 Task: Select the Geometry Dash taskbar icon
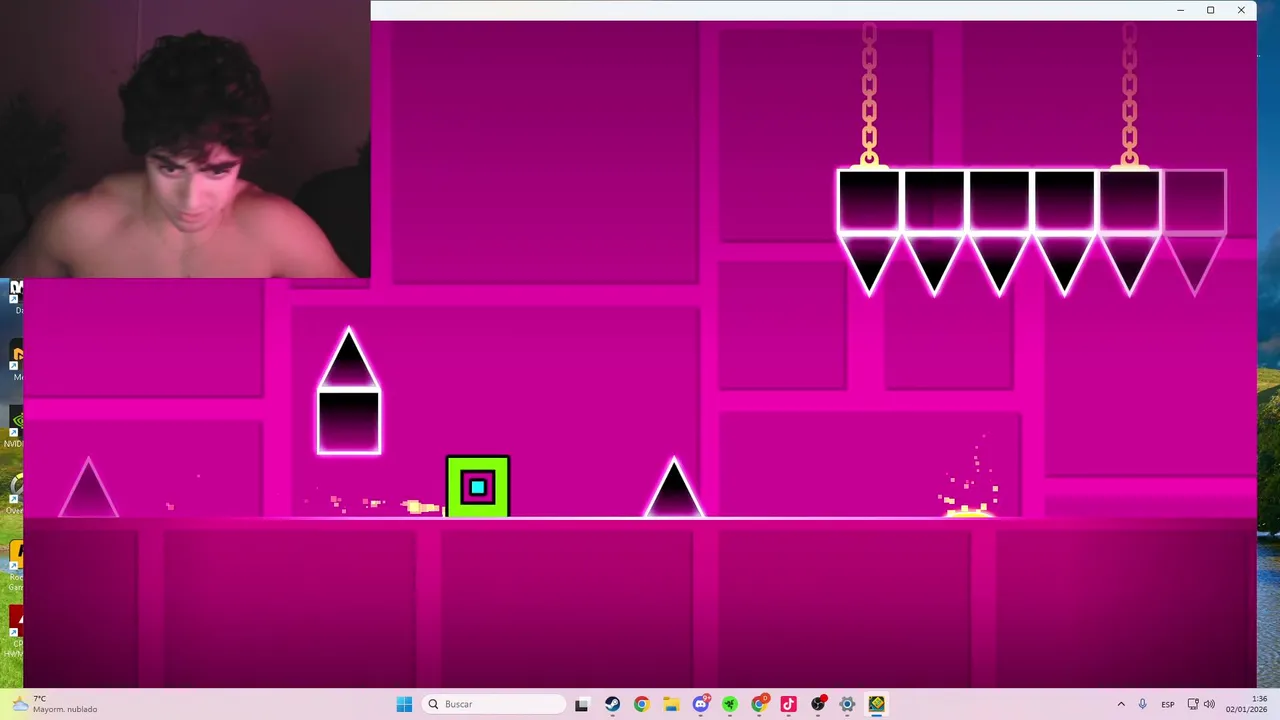click(x=877, y=704)
